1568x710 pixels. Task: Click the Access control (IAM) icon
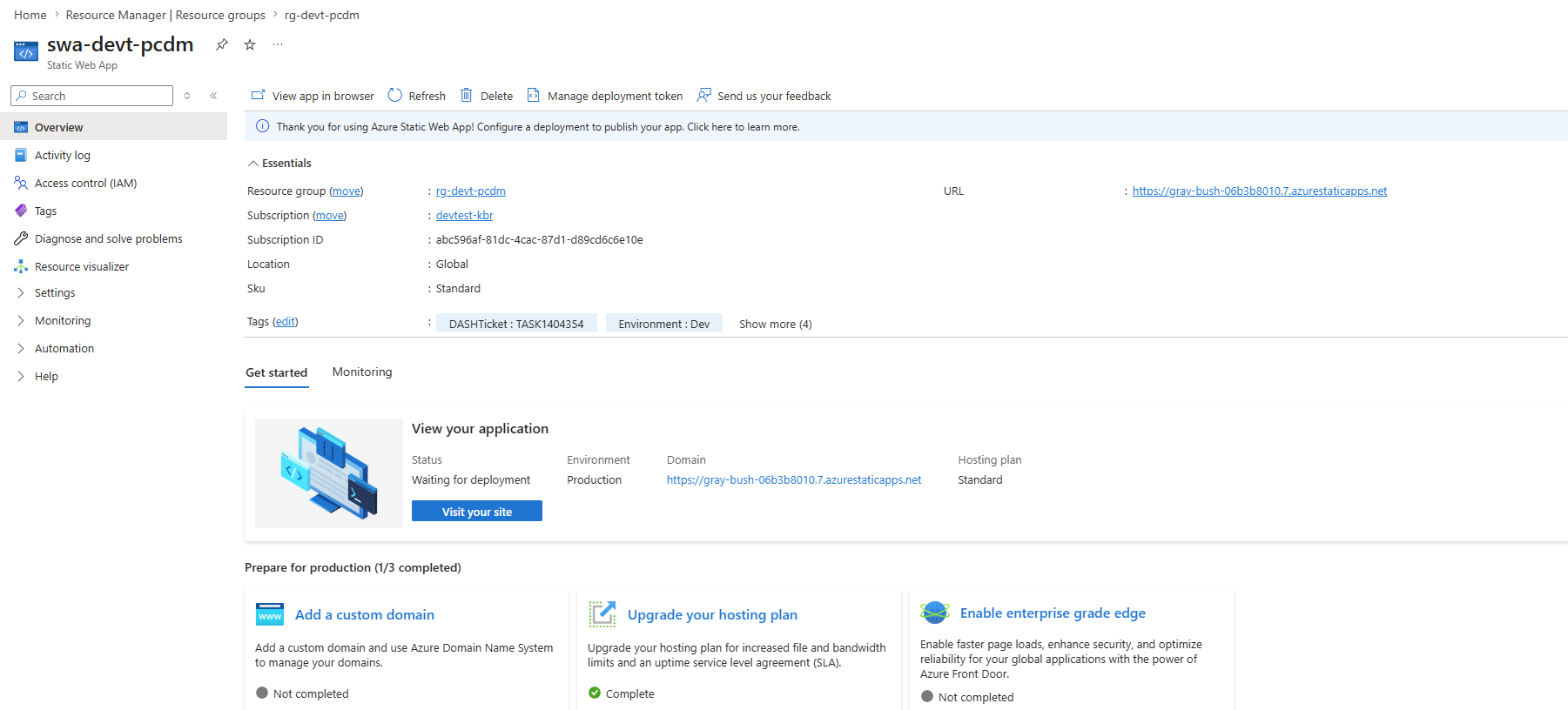[x=21, y=183]
